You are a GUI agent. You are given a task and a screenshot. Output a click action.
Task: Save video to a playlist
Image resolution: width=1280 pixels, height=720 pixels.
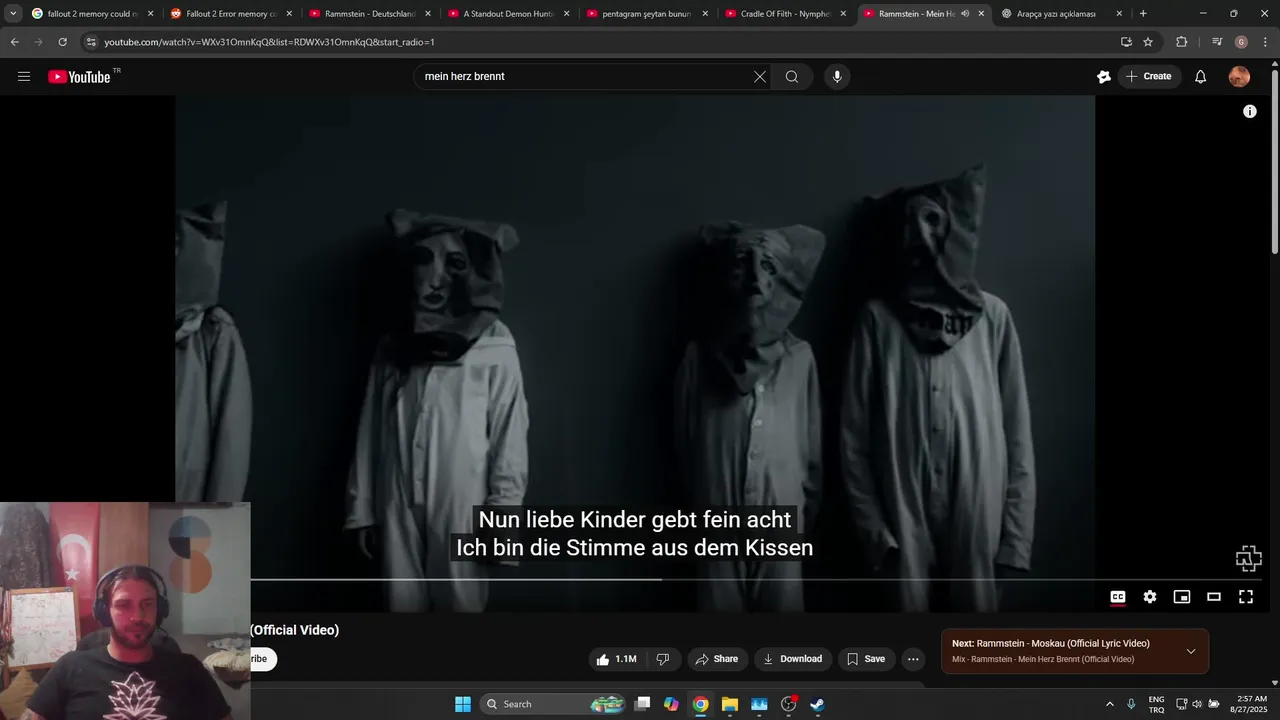(866, 659)
